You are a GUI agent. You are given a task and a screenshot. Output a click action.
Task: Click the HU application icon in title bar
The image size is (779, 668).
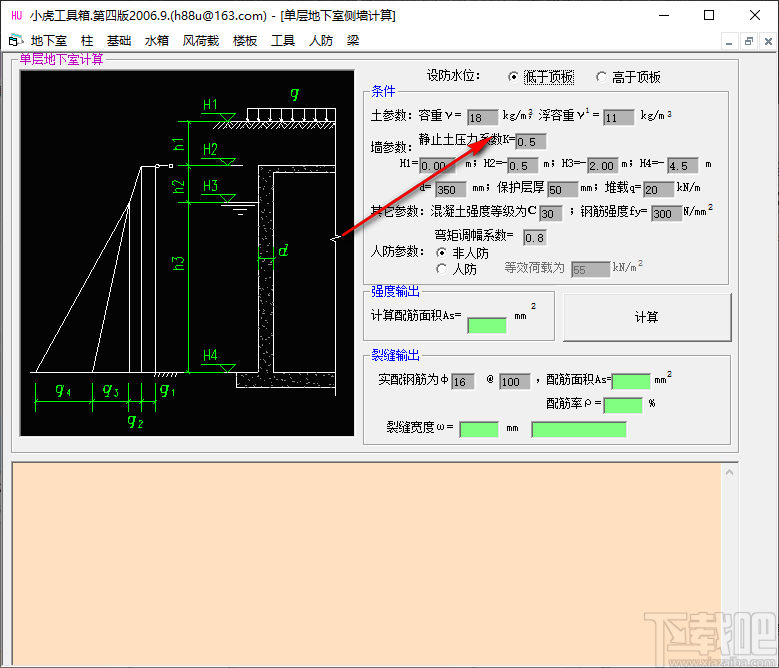tap(16, 15)
